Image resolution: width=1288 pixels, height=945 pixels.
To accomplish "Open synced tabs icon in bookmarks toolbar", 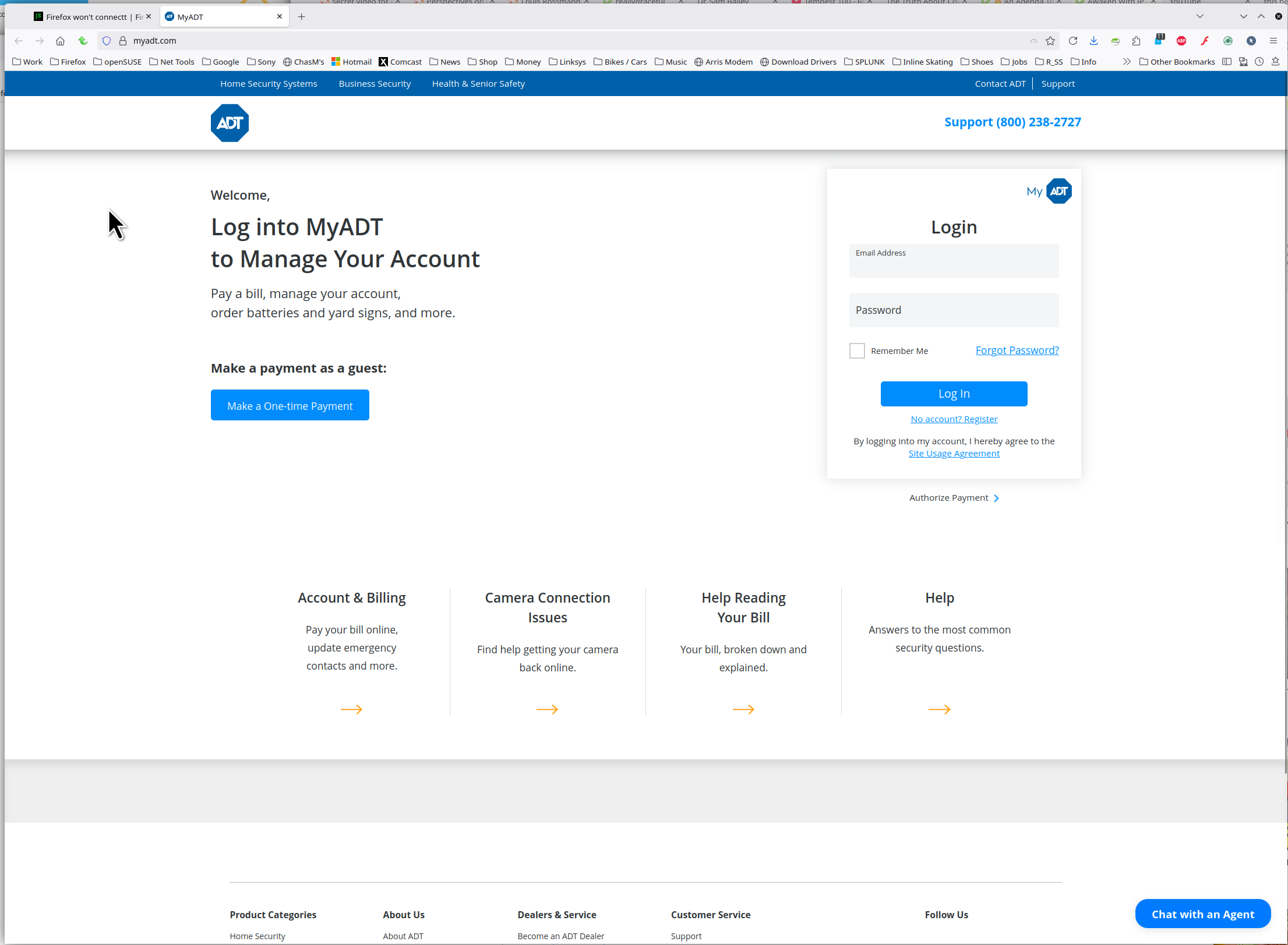I will tap(1243, 62).
